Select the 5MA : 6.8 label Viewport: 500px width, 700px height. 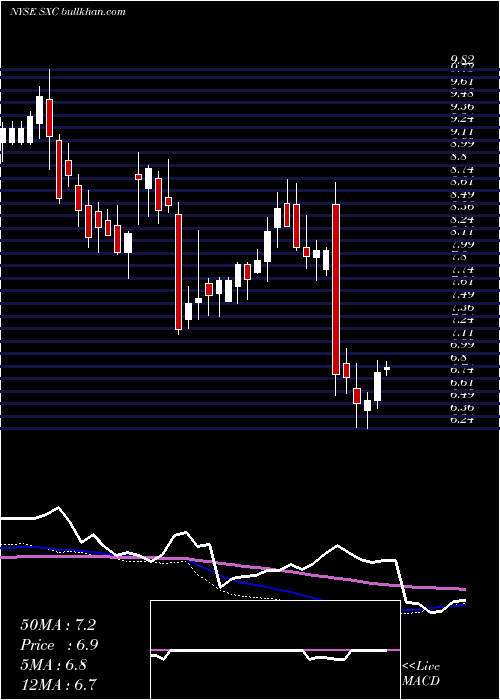(x=53, y=665)
